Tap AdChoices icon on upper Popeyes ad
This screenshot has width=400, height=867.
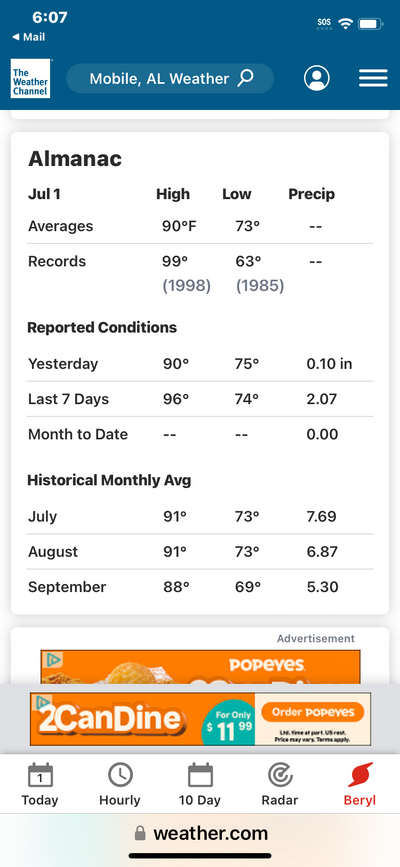pos(54,660)
